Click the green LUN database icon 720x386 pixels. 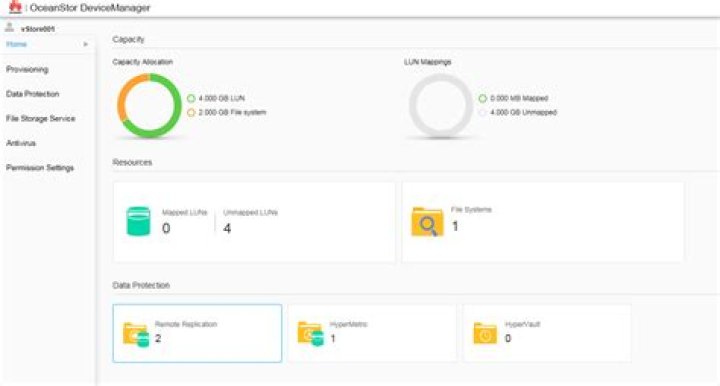138,221
